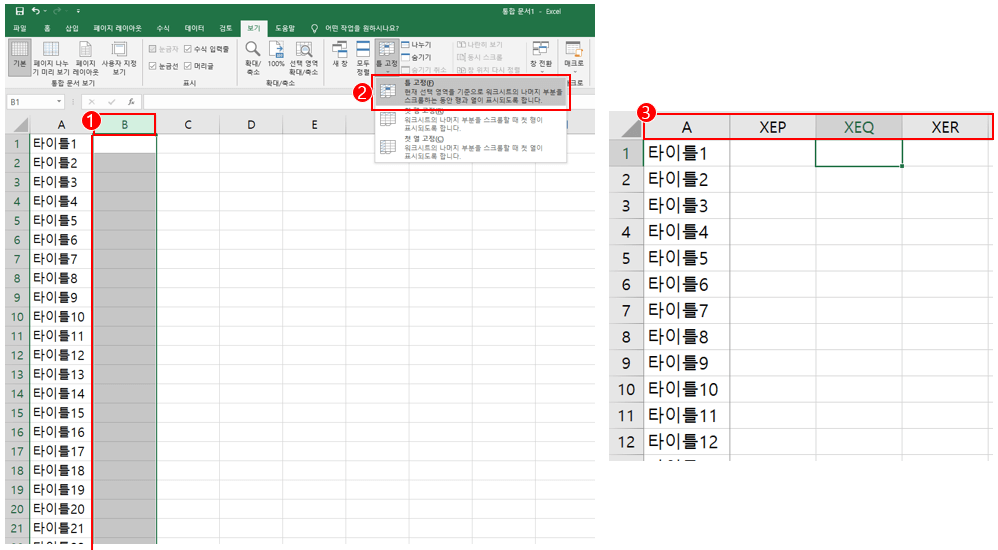Viewport: 998px width, 550px height.
Task: Open the 파일 tab
Action: pyautogui.click(x=20, y=28)
